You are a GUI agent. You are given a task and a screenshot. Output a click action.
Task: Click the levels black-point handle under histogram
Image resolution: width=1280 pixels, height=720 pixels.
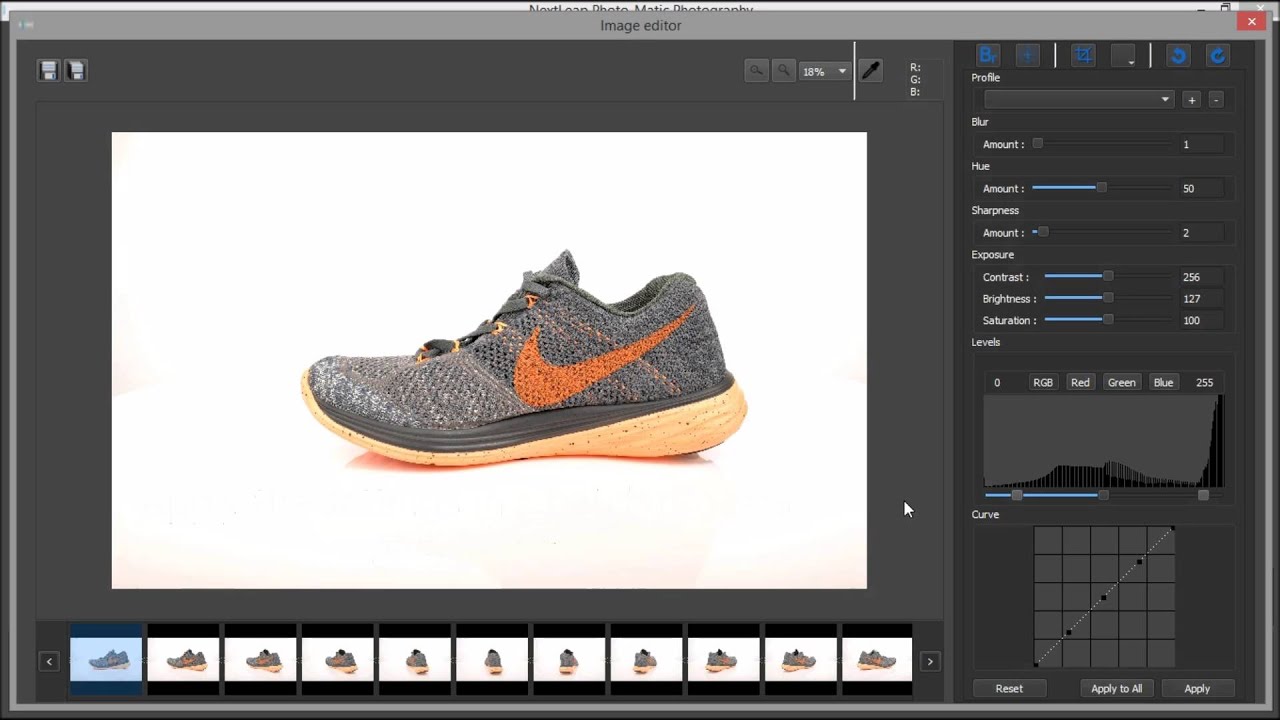1017,495
